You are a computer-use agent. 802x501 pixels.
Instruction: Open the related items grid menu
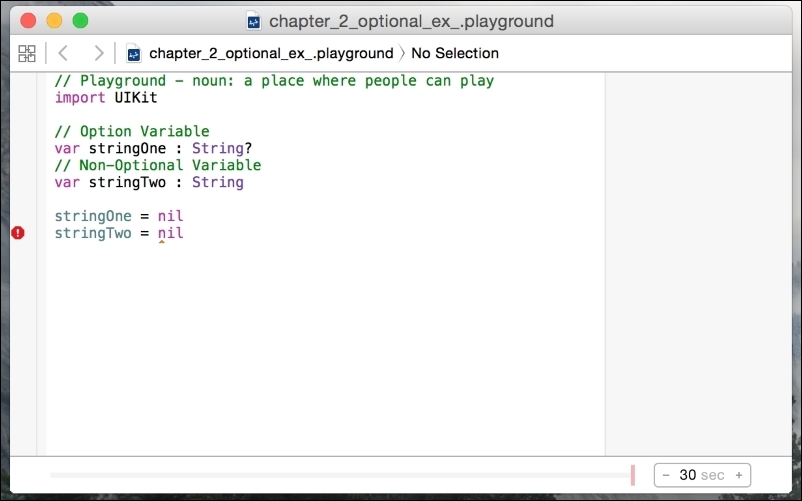pyautogui.click(x=27, y=53)
